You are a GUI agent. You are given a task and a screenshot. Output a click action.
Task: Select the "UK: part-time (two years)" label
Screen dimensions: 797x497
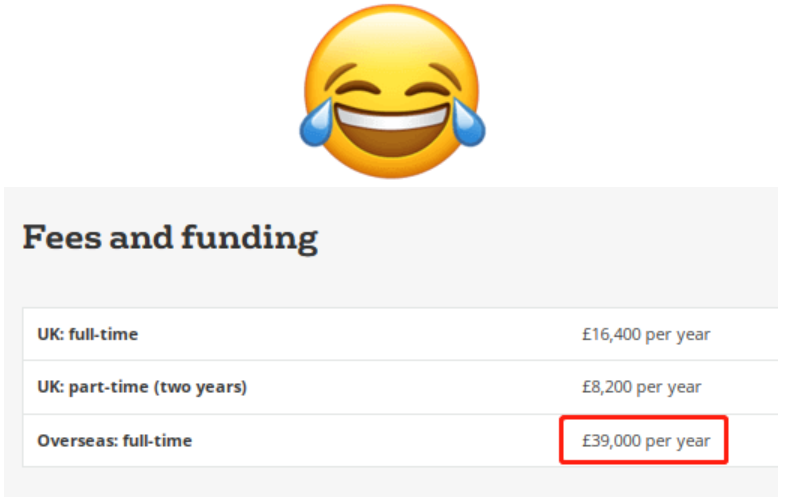click(x=141, y=387)
